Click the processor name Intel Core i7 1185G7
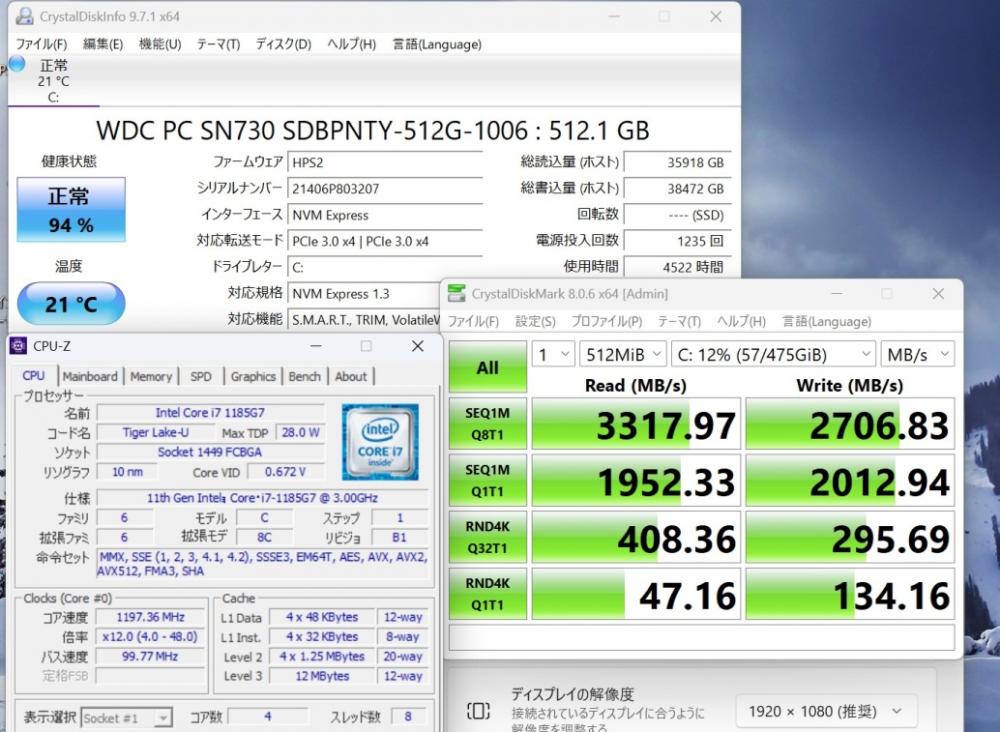 (210, 413)
